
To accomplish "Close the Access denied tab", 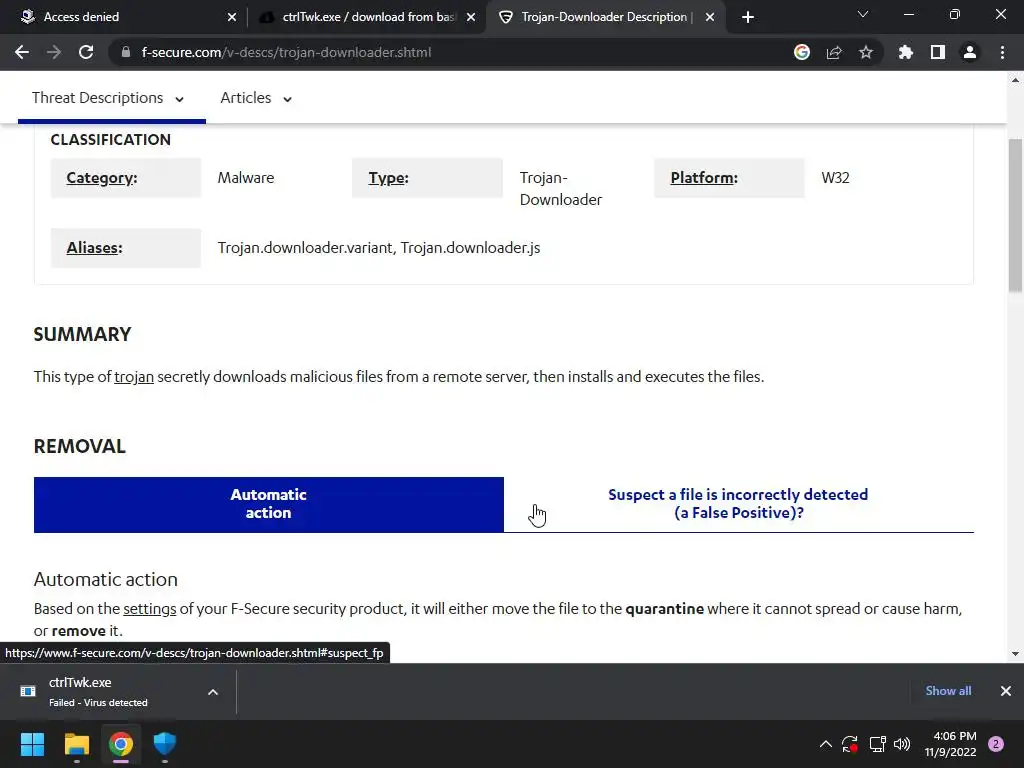I will pos(232,17).
